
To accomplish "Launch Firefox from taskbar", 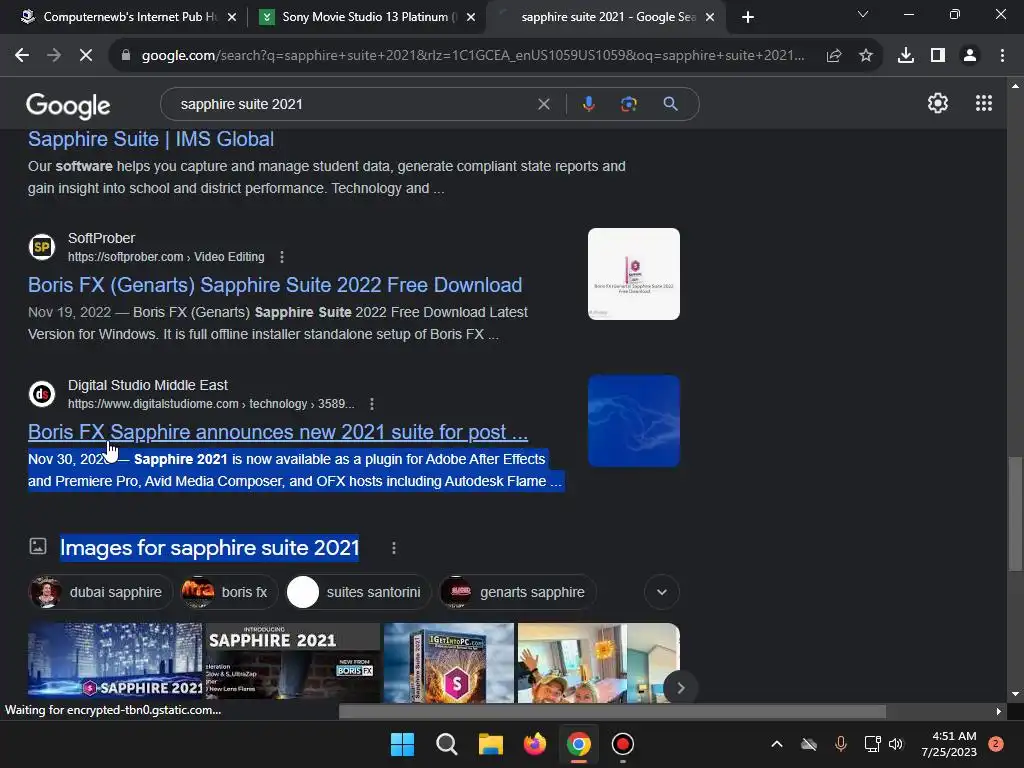I will coord(535,744).
